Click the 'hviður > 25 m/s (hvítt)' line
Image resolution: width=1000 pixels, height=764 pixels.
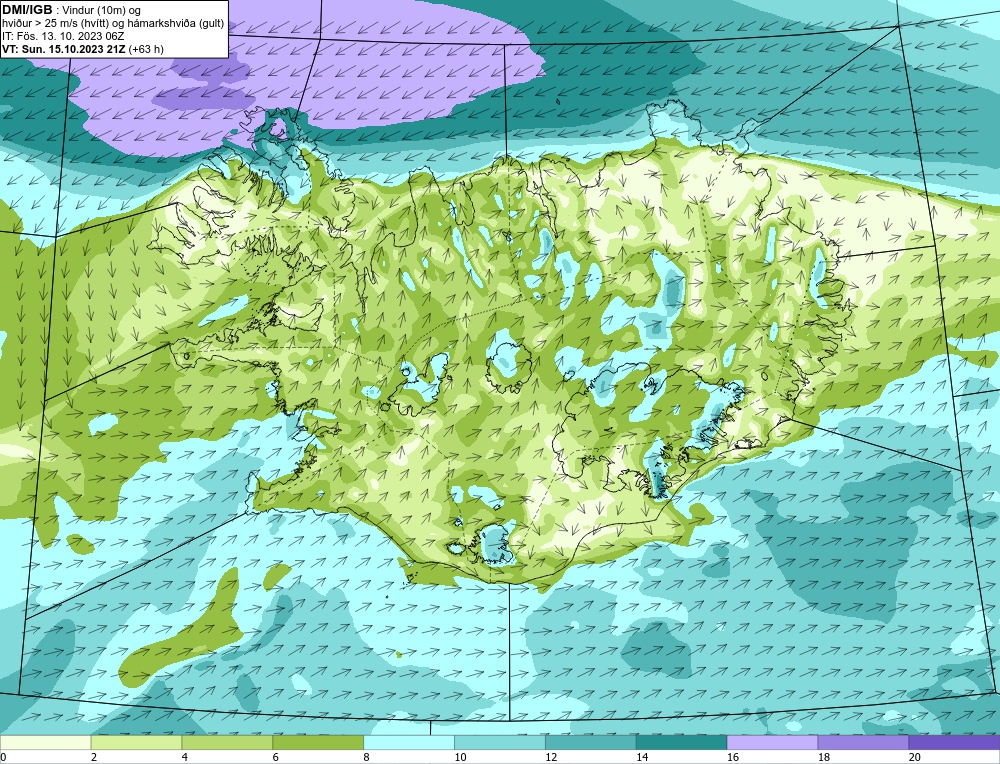coord(54,24)
